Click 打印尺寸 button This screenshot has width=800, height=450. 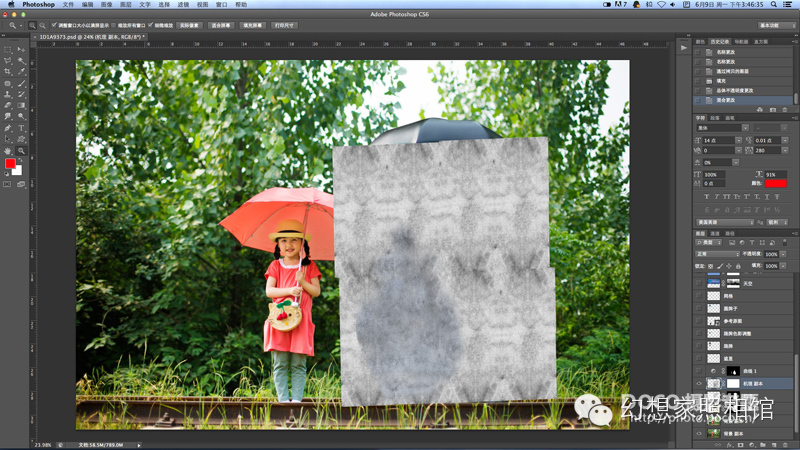click(284, 26)
